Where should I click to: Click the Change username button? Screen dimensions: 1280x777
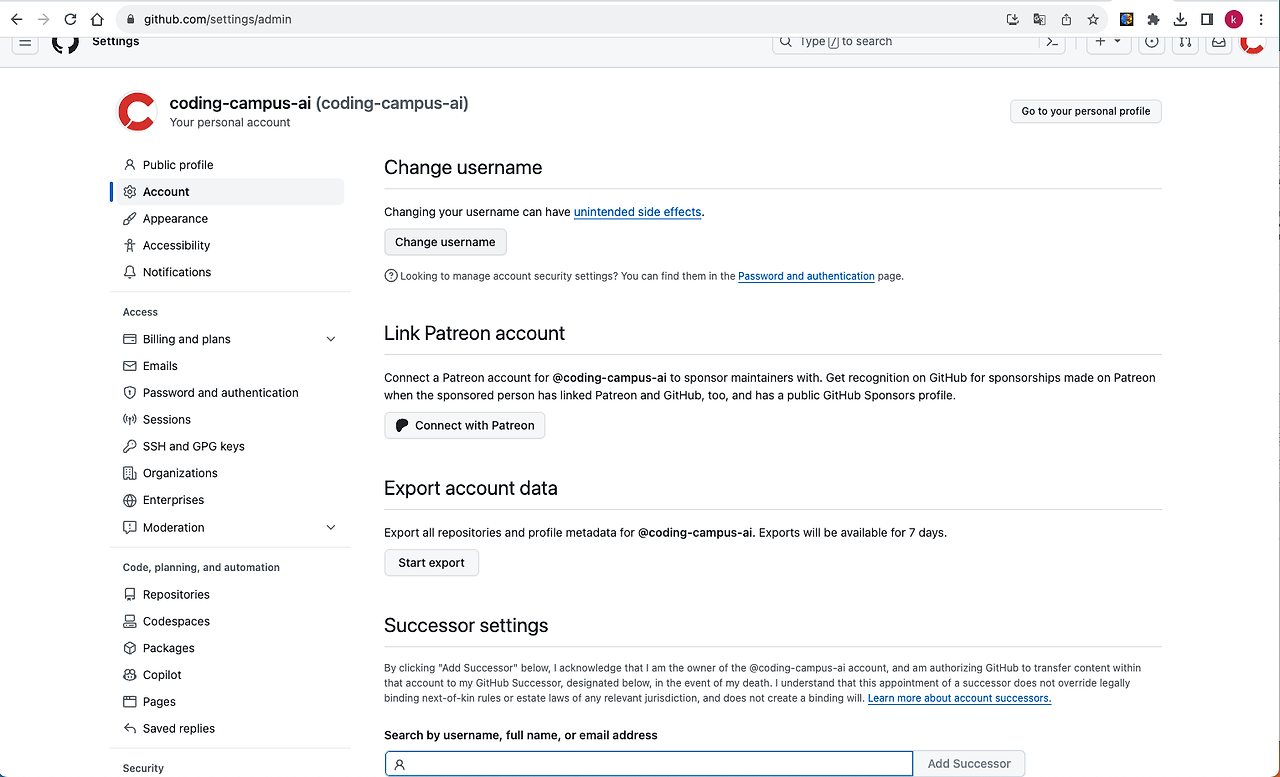(x=445, y=242)
